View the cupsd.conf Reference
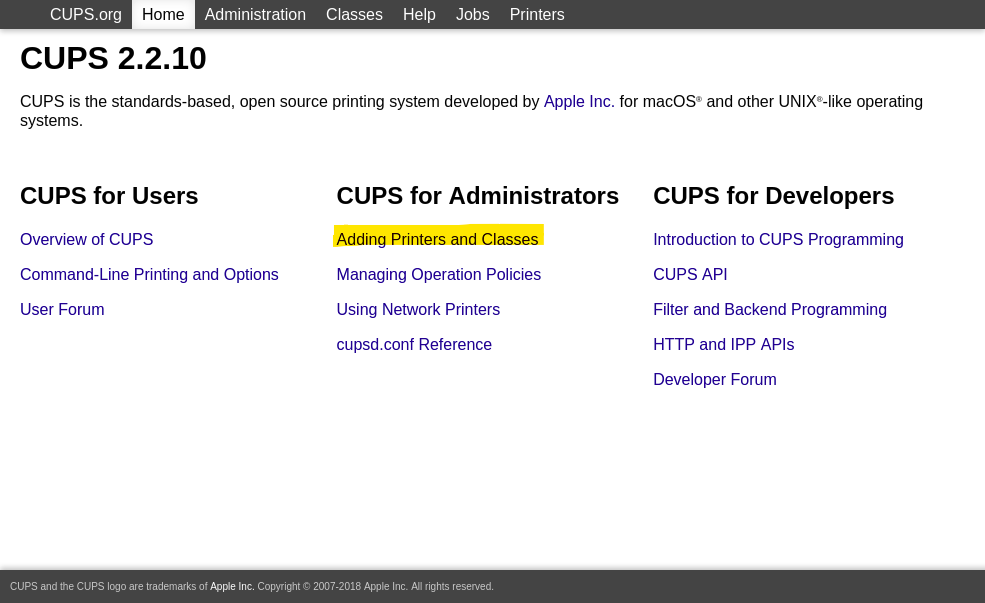 tap(414, 345)
